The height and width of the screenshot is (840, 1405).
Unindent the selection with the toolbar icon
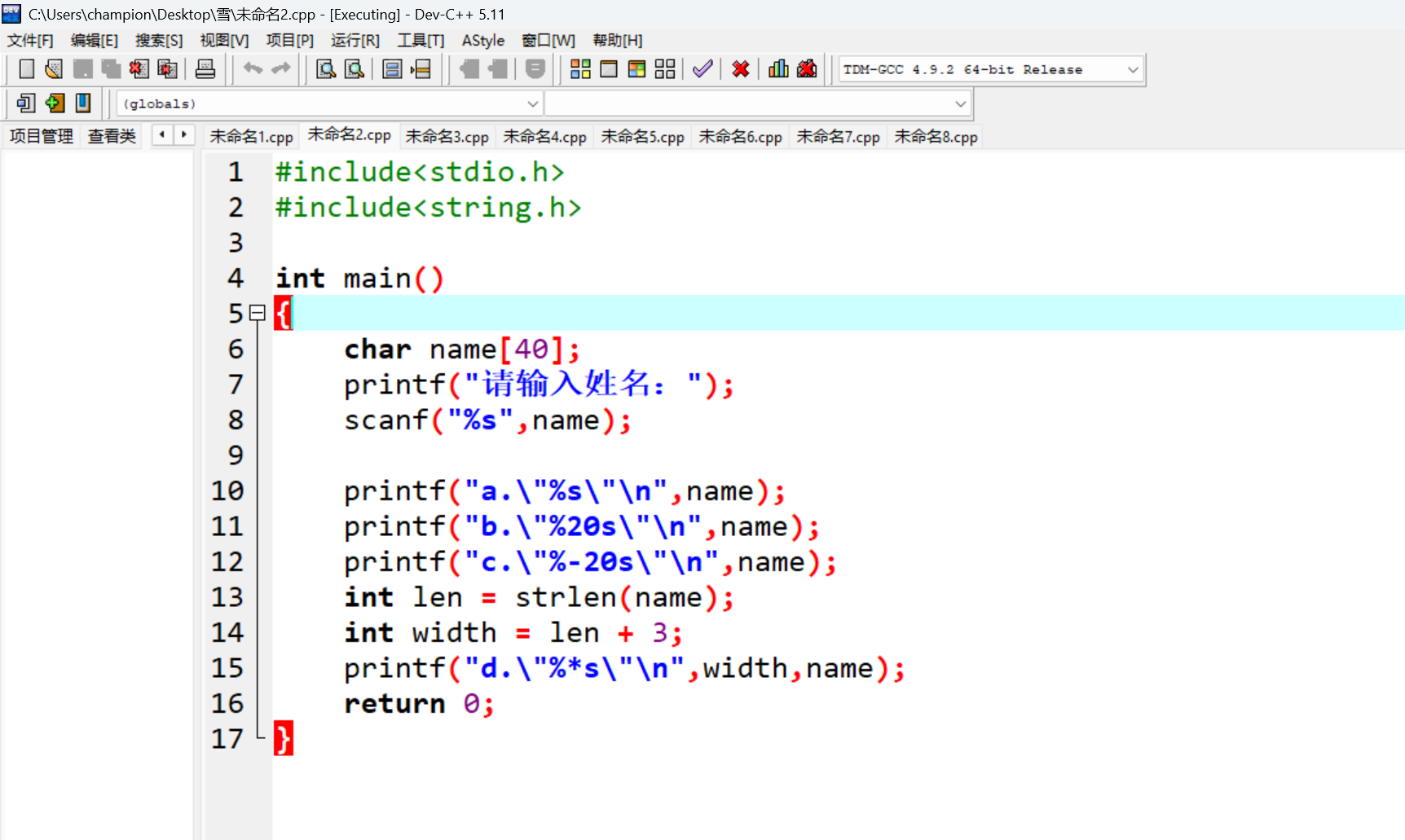(498, 69)
